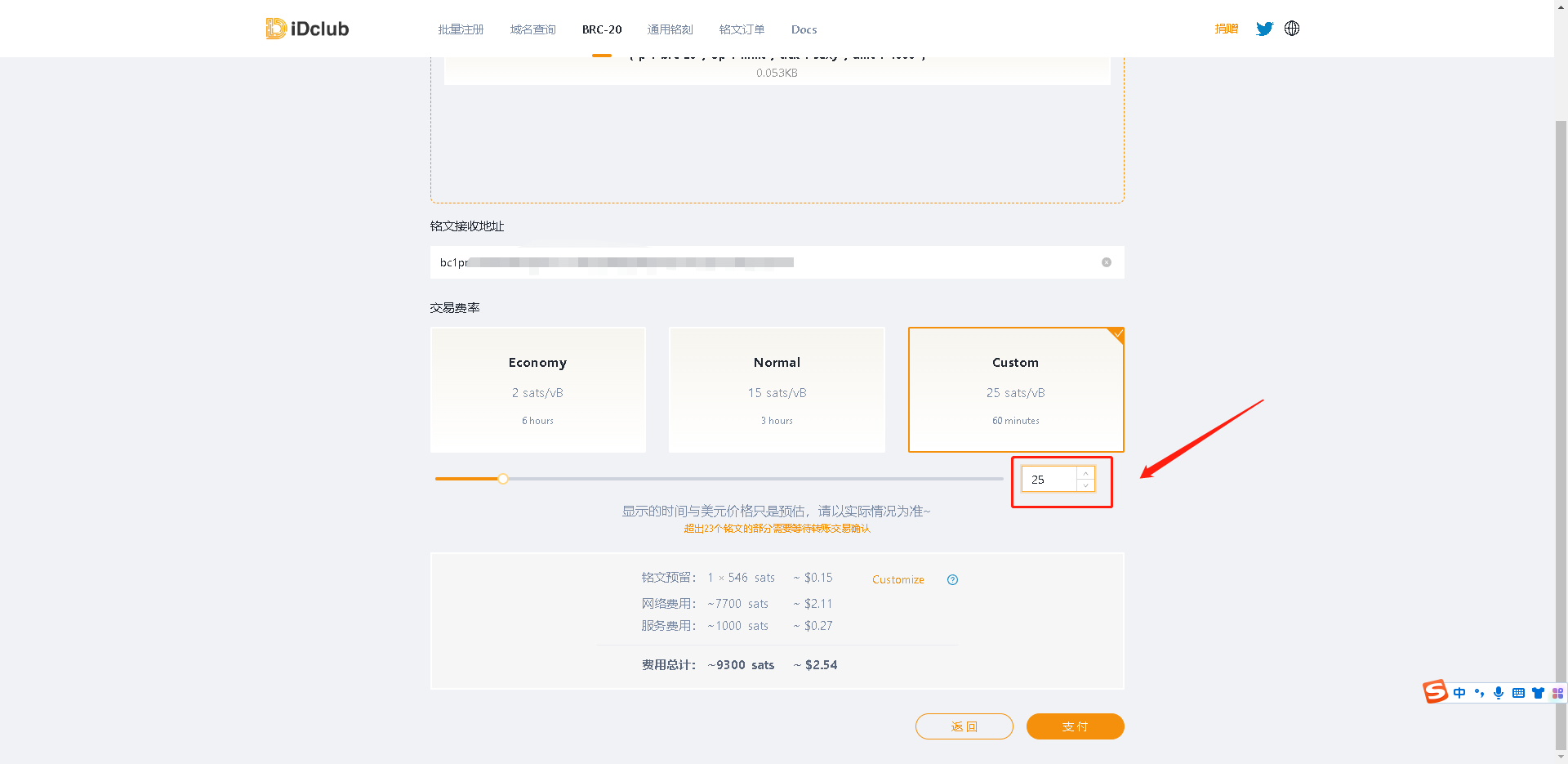Image resolution: width=1568 pixels, height=764 pixels.
Task: Clear the inscription receiving address
Action: click(1107, 262)
